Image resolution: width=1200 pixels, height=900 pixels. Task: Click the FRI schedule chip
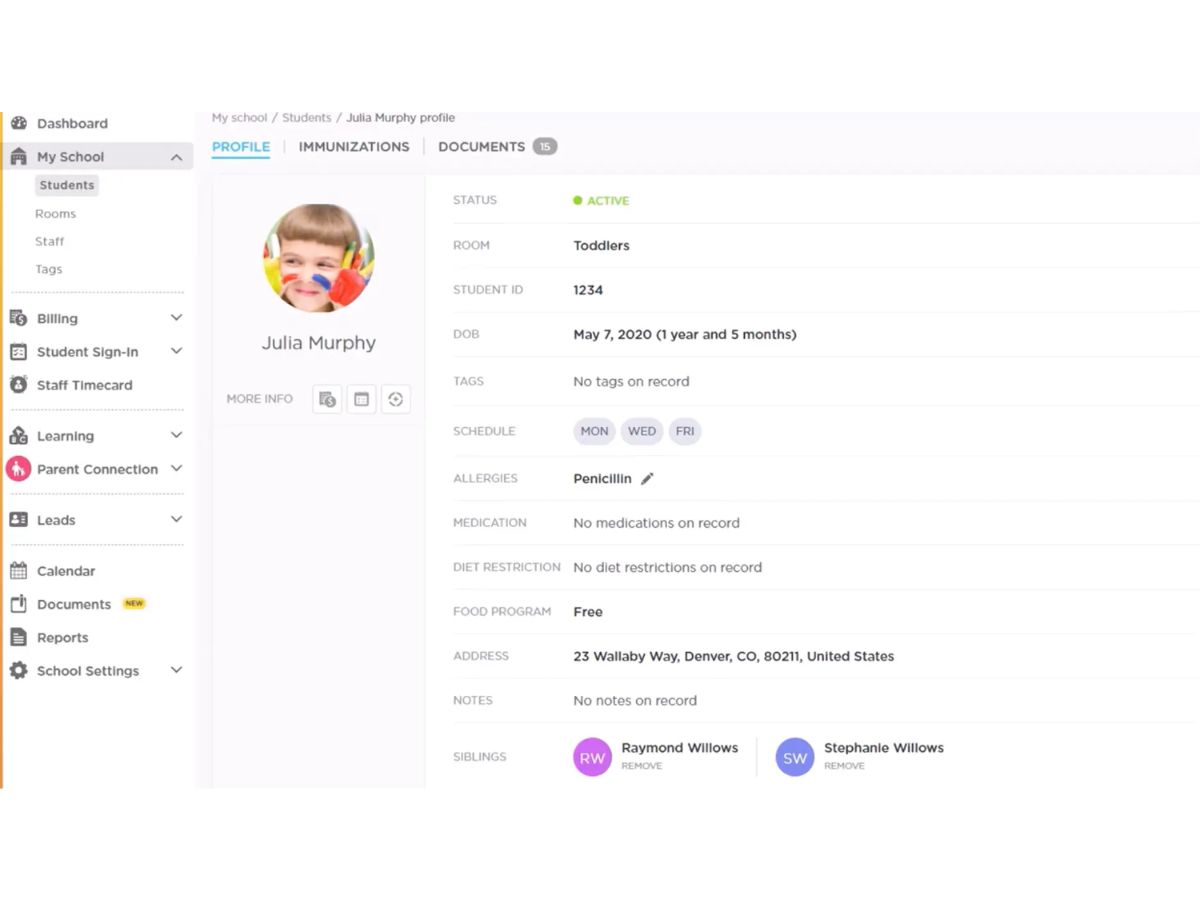pyautogui.click(x=685, y=432)
